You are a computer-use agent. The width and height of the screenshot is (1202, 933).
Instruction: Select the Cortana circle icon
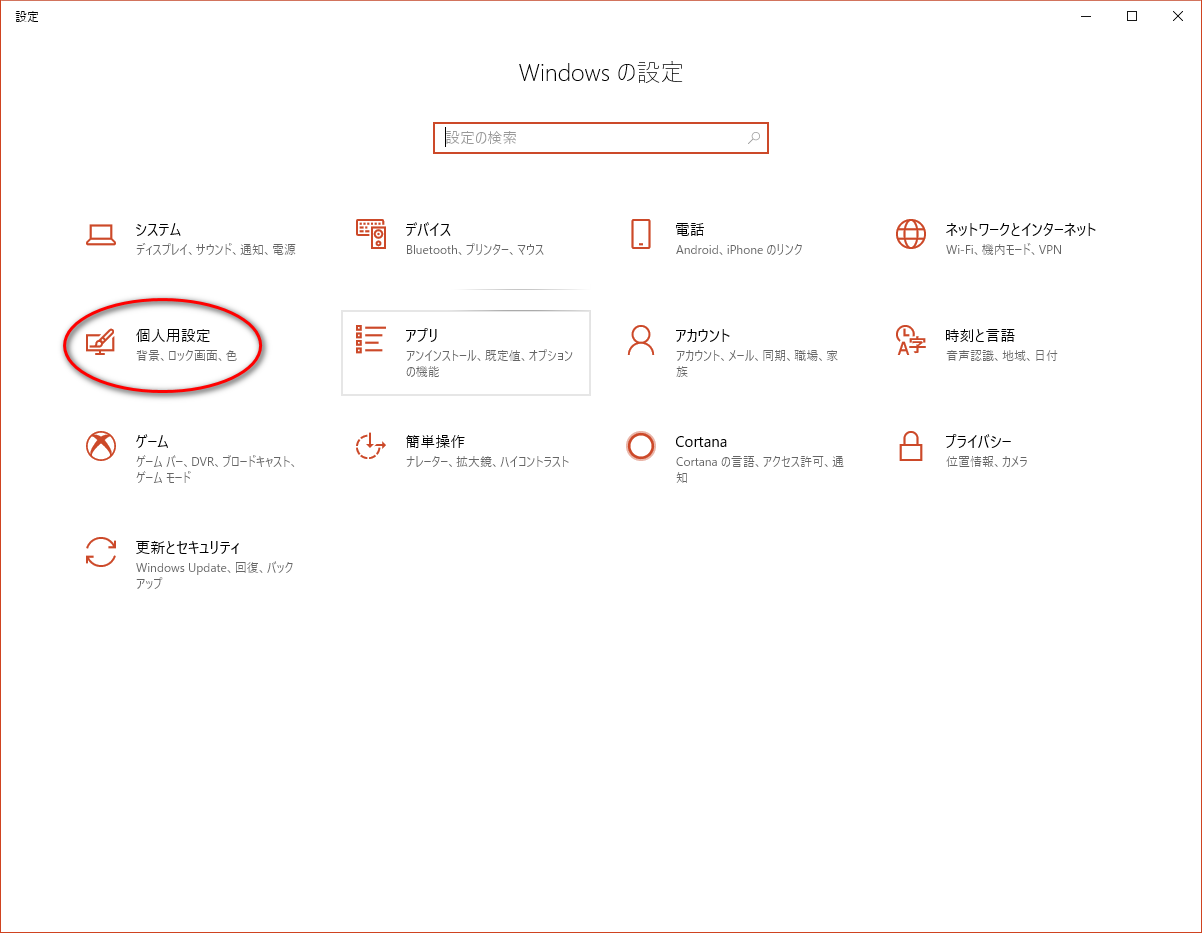point(641,446)
